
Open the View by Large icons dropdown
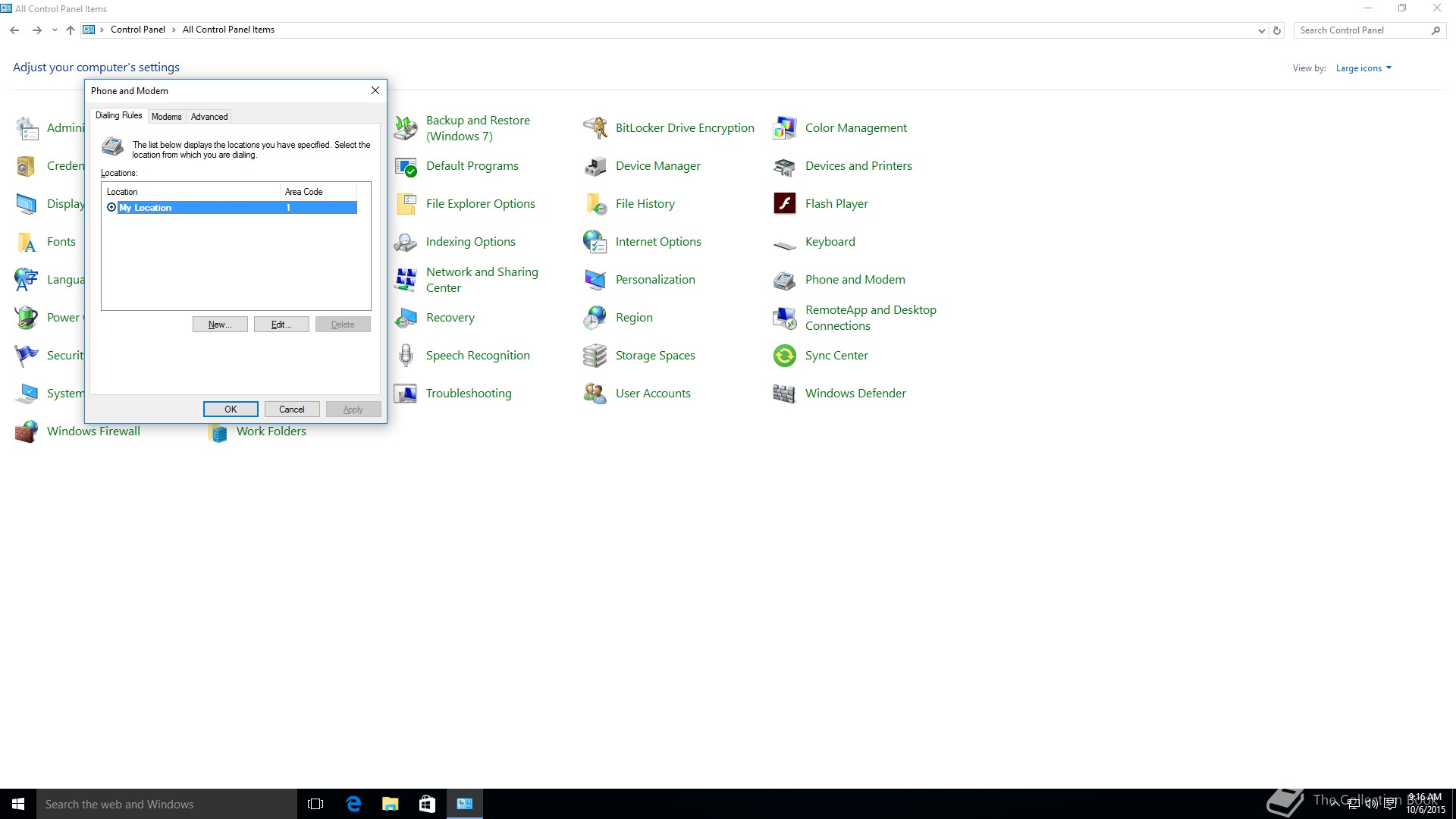[1363, 68]
